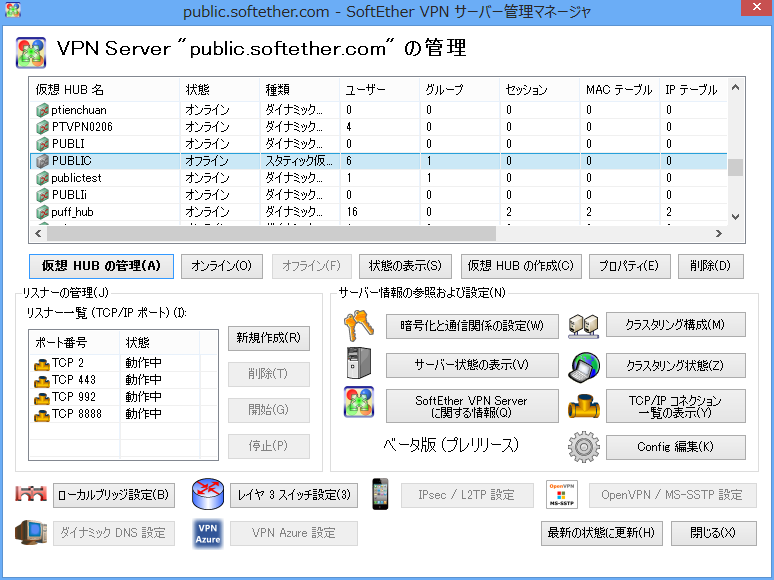
Task: Click the Layer 3 switch router icon
Action: click(207, 494)
